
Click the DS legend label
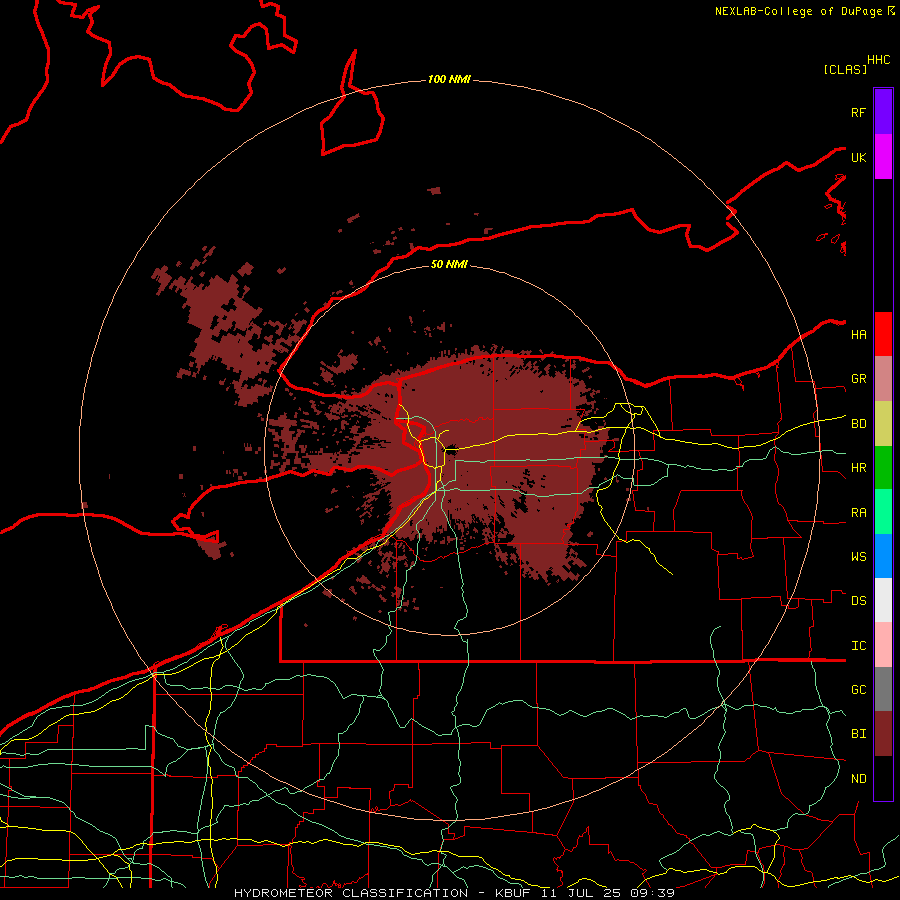click(858, 601)
